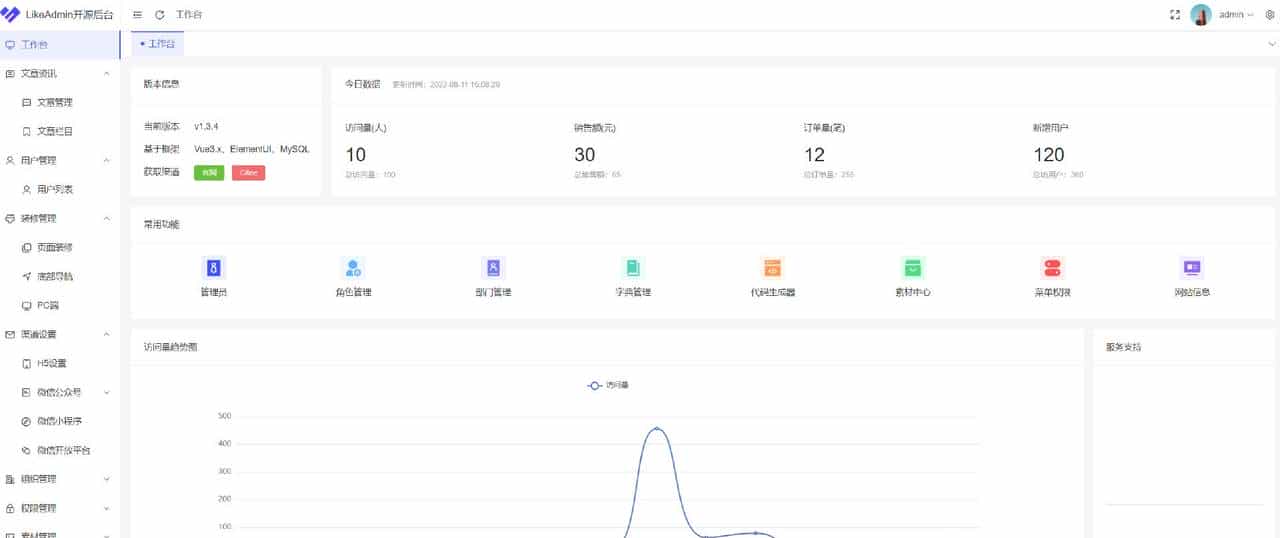
Task: Open the 部门管理 shortcut icon
Action: [493, 268]
